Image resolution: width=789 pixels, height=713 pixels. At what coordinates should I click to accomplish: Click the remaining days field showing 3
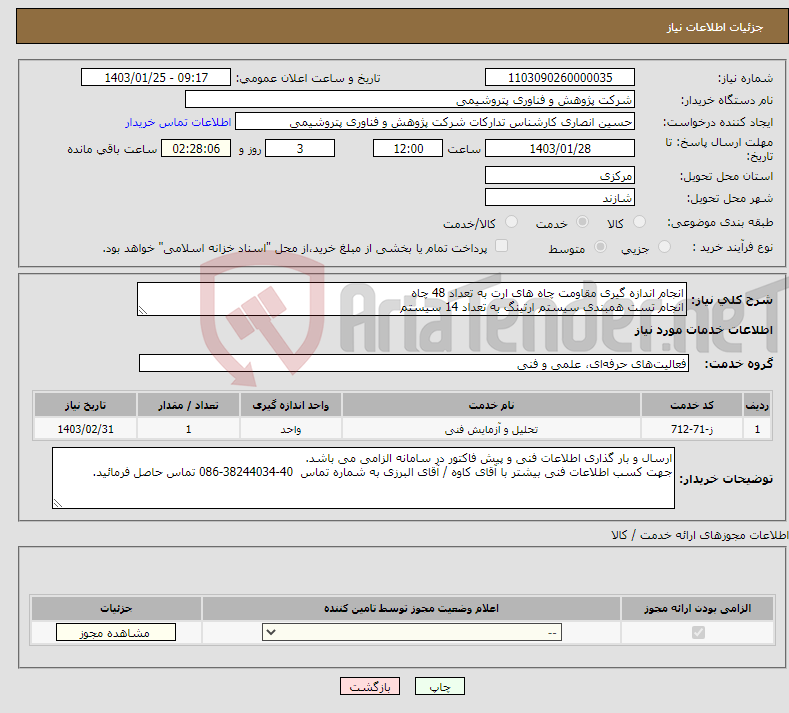tap(300, 148)
